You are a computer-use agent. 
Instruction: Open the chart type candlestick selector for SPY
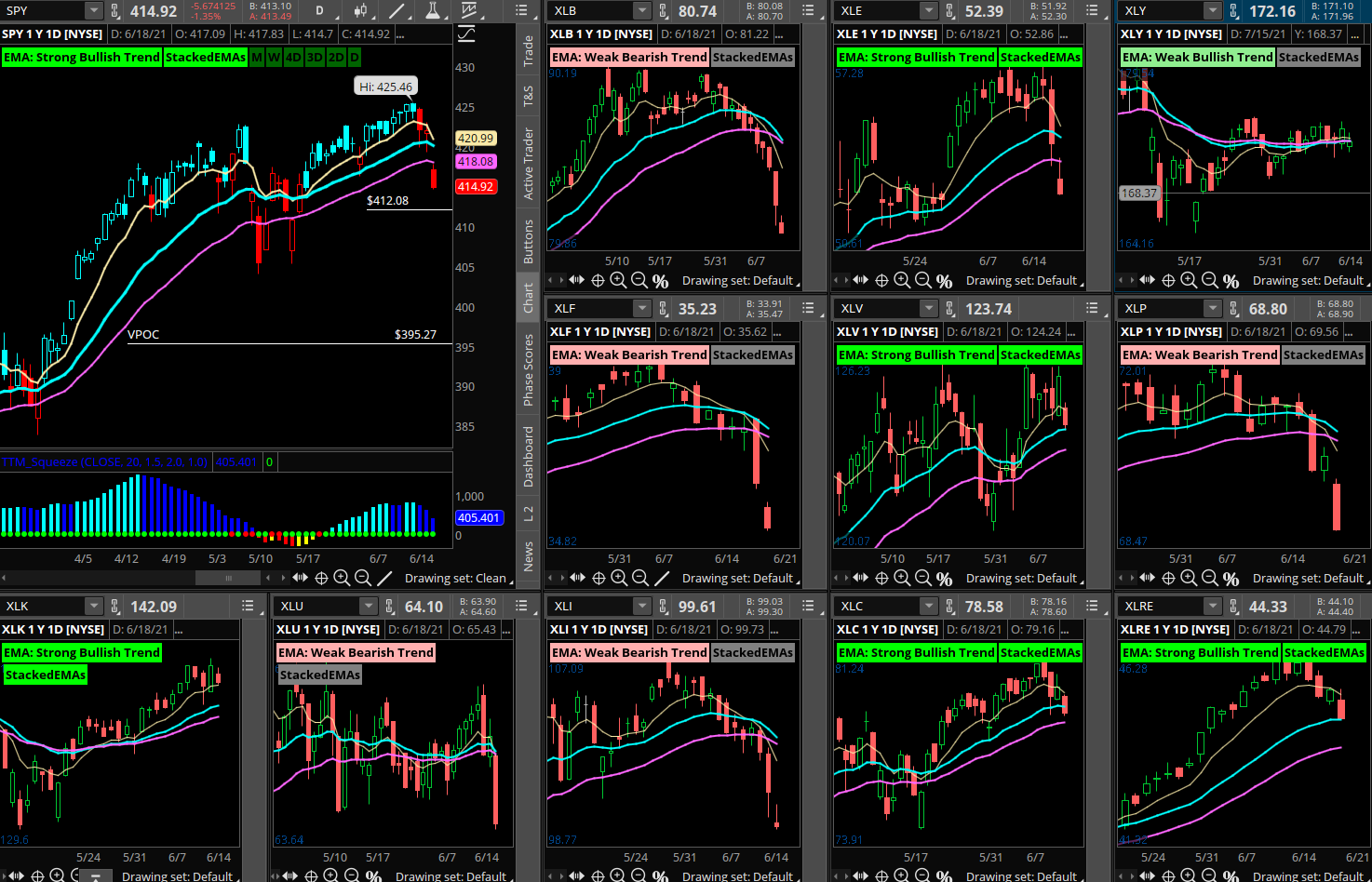pos(361,11)
